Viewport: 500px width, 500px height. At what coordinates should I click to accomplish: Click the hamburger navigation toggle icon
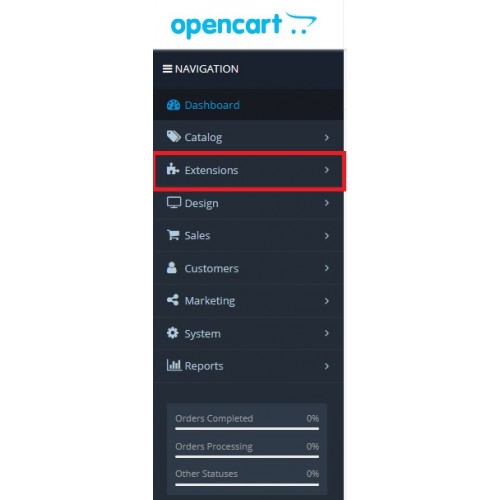click(167, 69)
